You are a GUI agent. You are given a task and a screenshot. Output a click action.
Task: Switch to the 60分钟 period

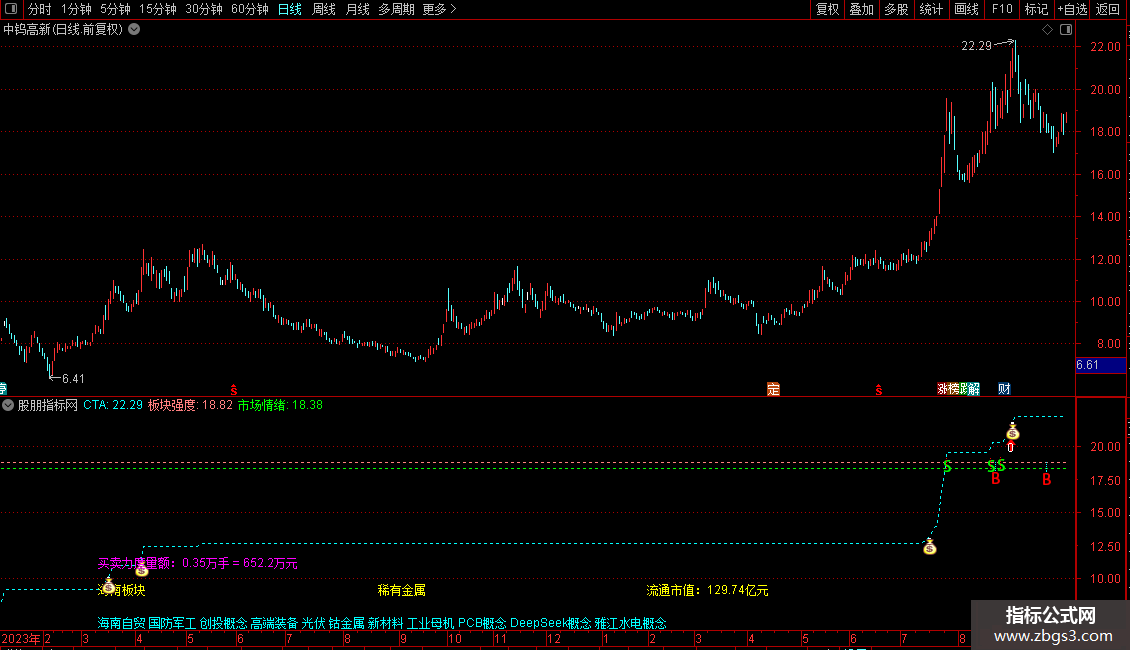click(250, 9)
